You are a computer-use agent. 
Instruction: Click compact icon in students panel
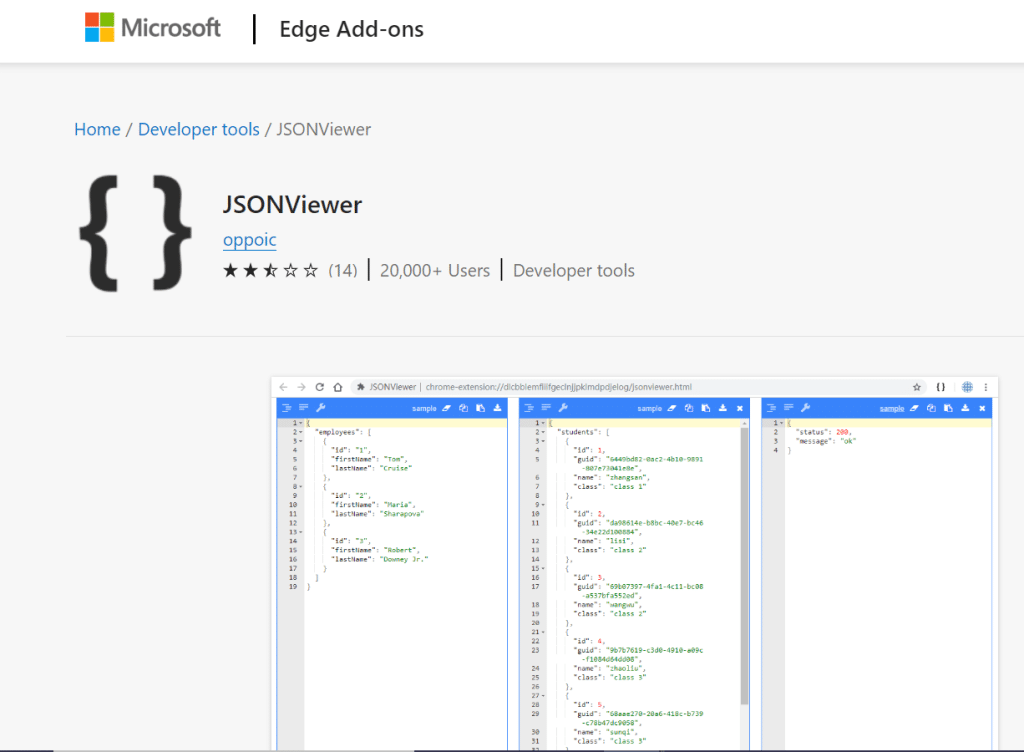(x=546, y=408)
